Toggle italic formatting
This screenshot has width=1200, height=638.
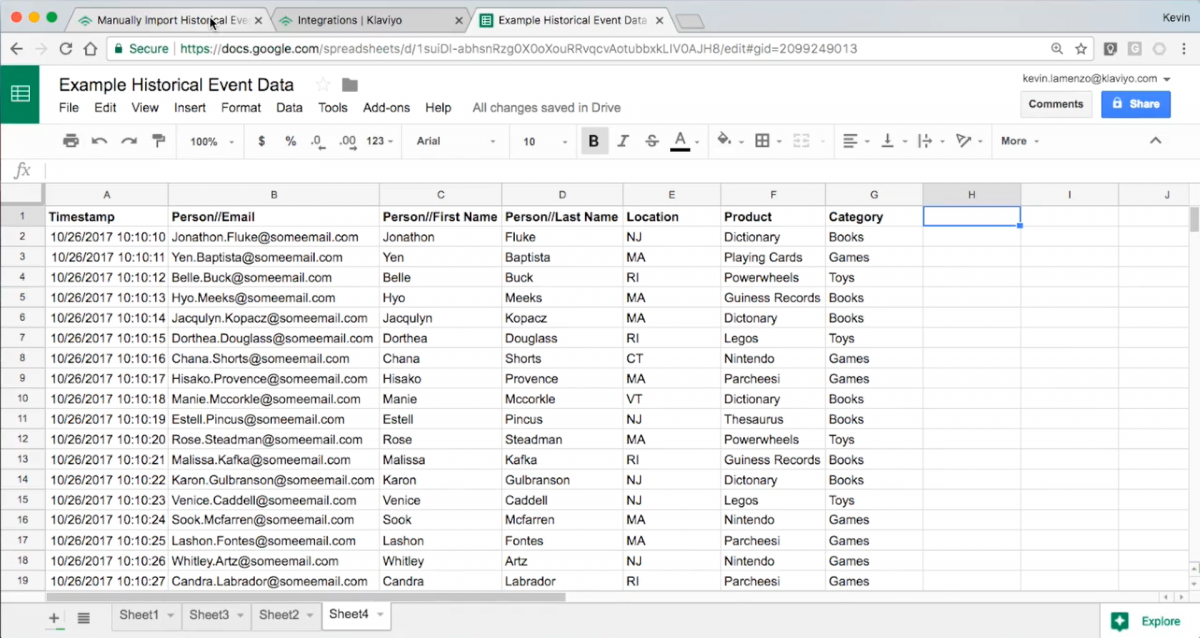tap(623, 141)
